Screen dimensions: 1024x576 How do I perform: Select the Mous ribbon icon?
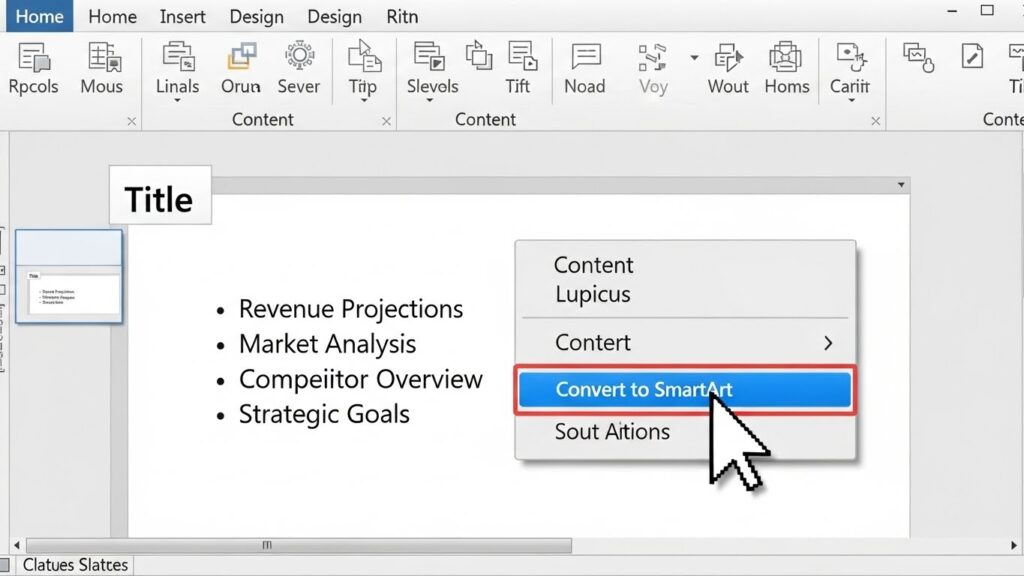coord(101,57)
